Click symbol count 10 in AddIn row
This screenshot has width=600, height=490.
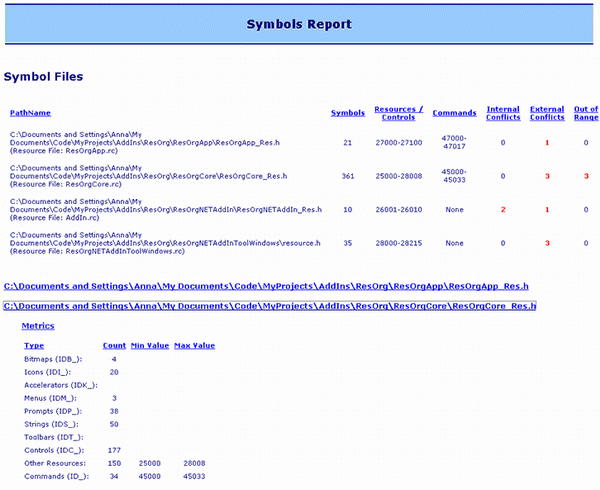pos(347,210)
